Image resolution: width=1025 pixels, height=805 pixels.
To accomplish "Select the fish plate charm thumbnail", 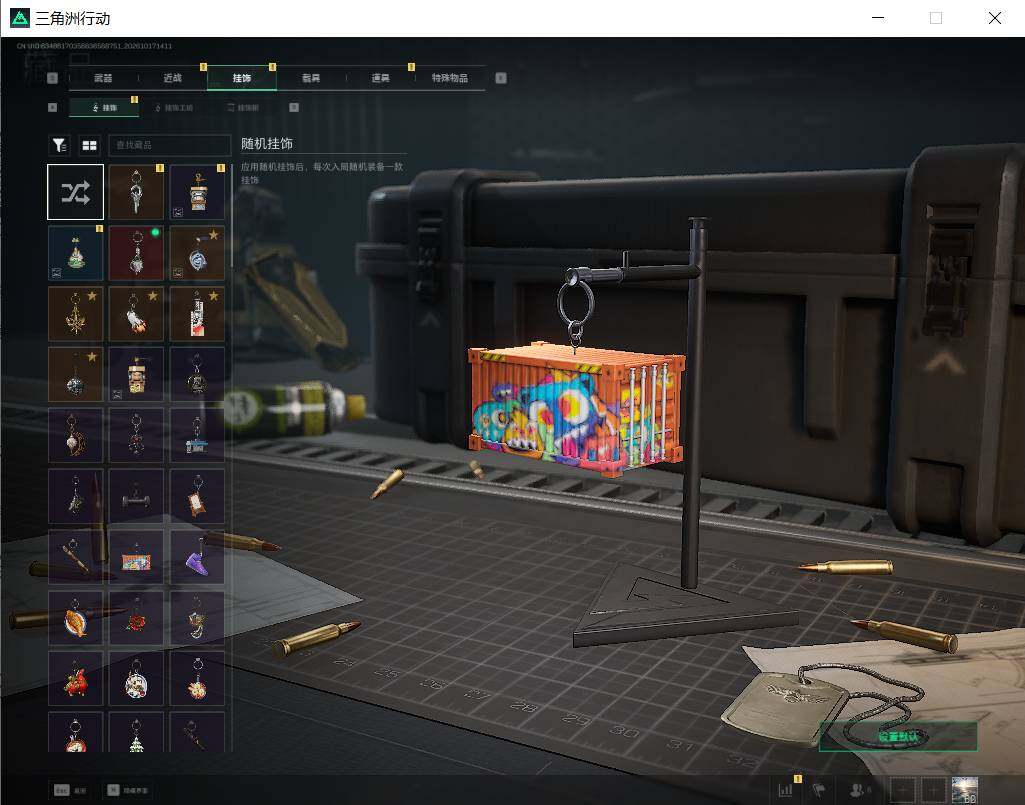I will click(75, 618).
